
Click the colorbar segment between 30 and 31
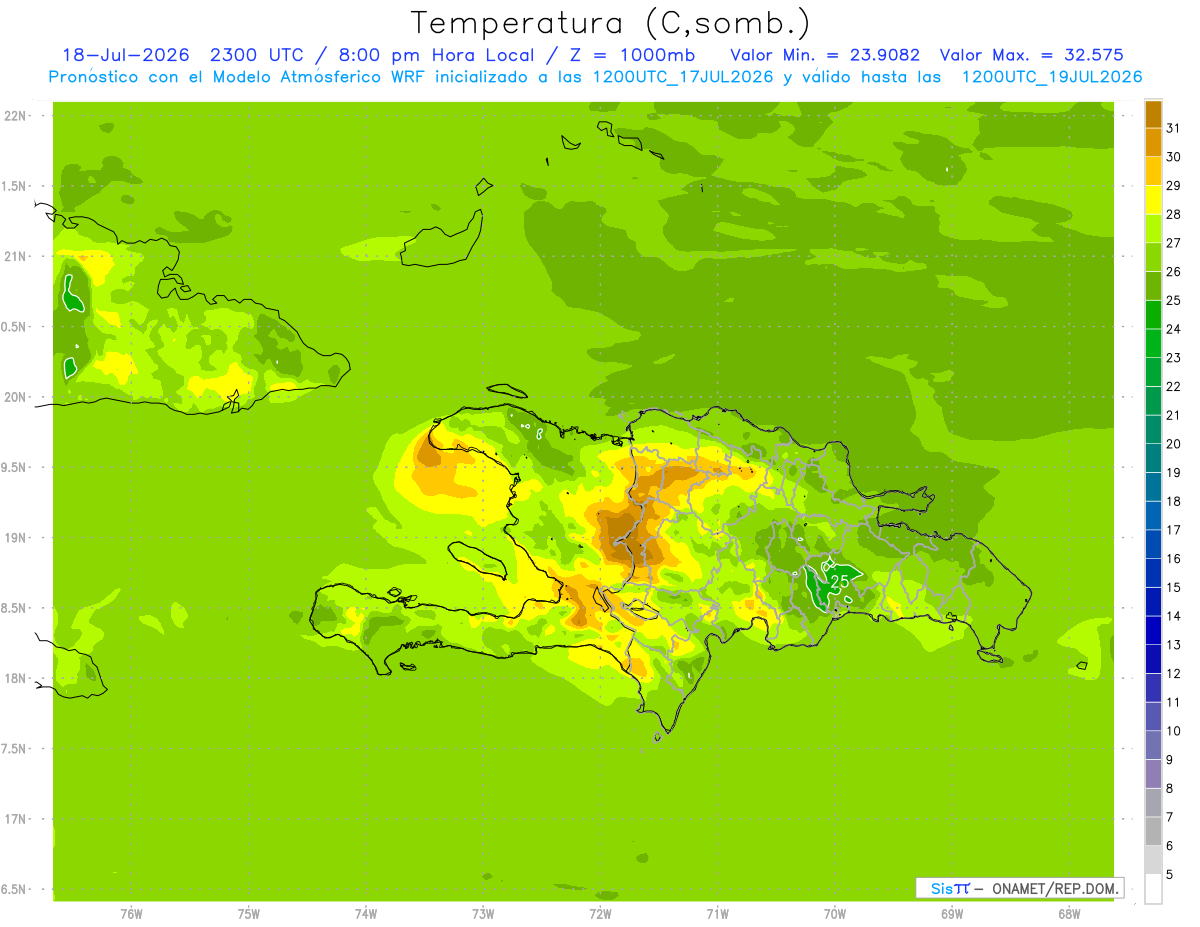tap(1153, 142)
